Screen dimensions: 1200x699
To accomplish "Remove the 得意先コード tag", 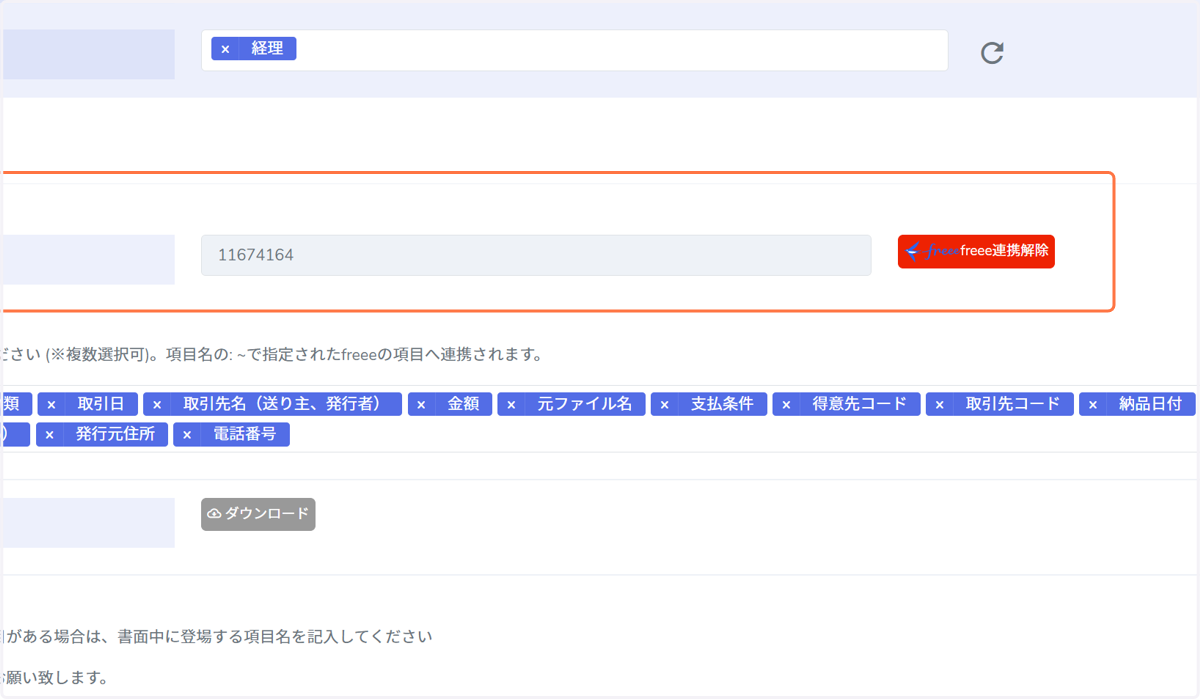I will tap(786, 405).
